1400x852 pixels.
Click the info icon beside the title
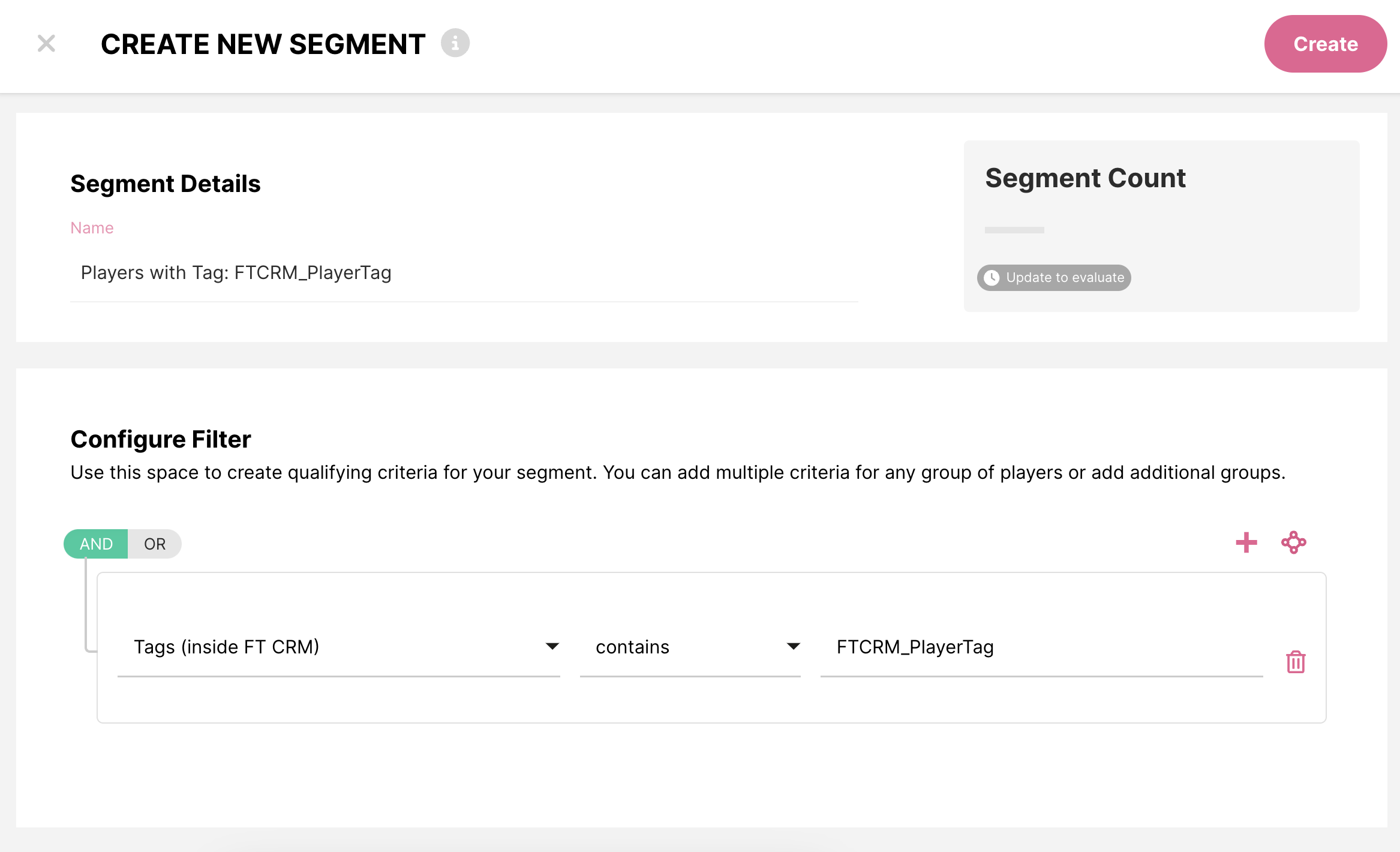[x=455, y=44]
